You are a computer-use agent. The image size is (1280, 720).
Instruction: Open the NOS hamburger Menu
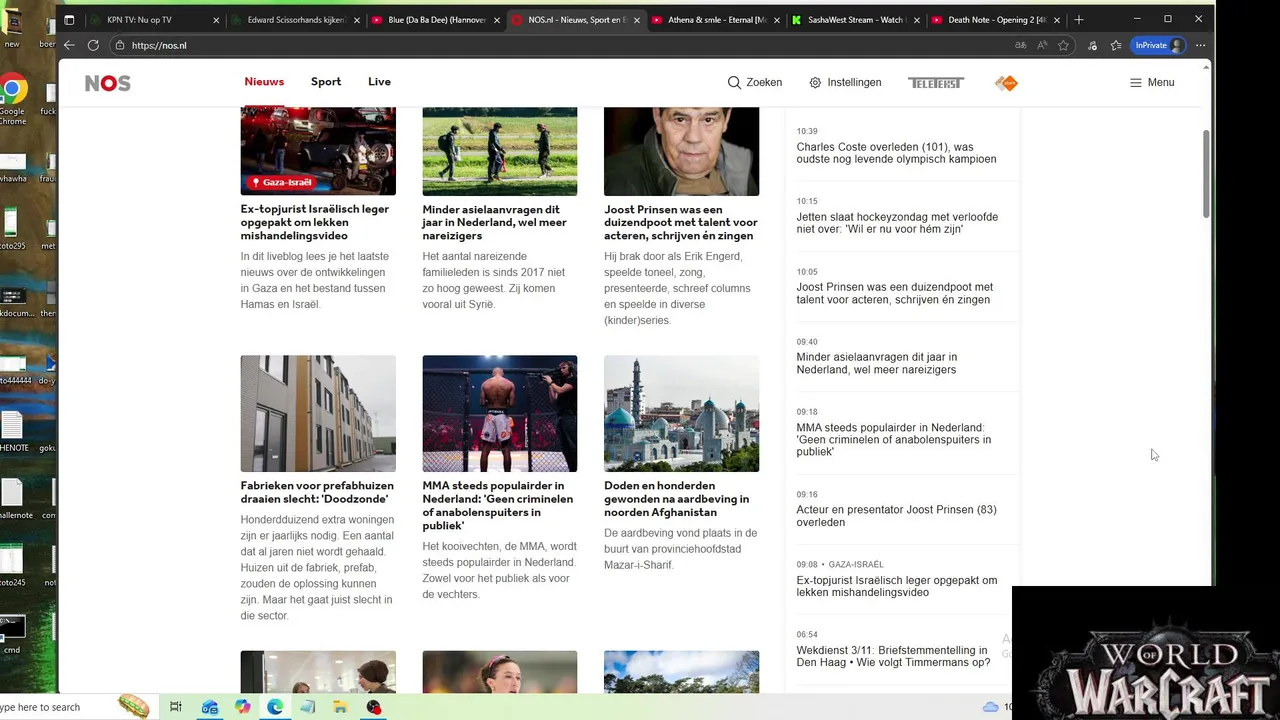click(1152, 83)
